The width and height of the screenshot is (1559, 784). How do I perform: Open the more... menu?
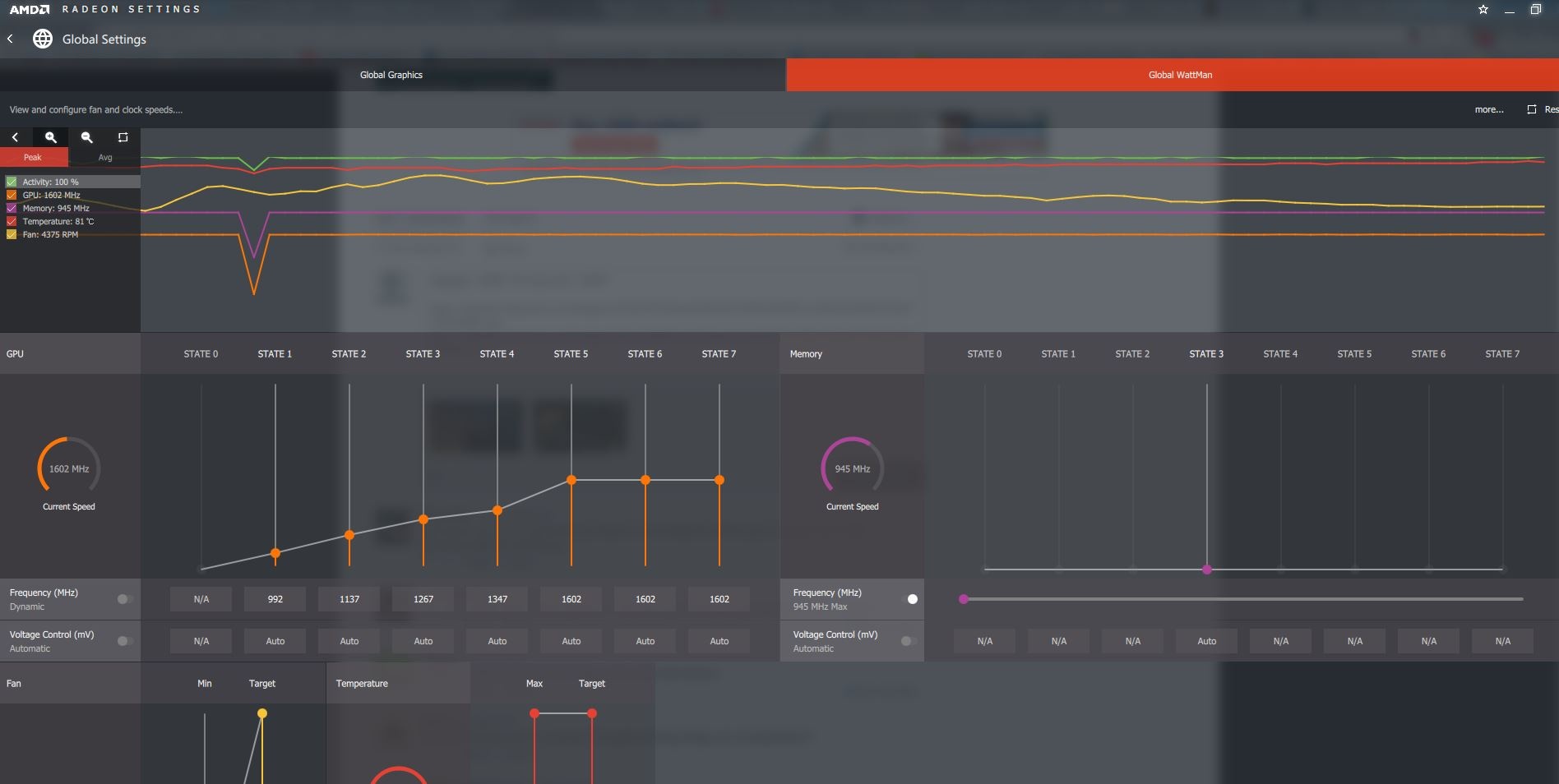1489,109
